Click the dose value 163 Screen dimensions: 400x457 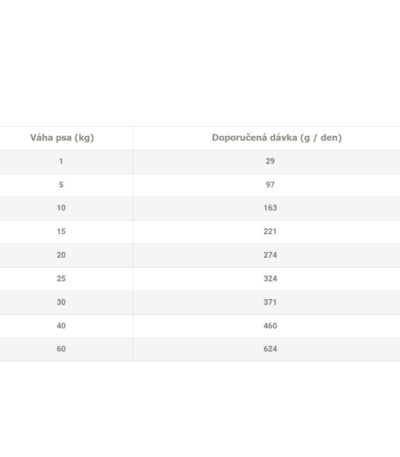(x=270, y=208)
